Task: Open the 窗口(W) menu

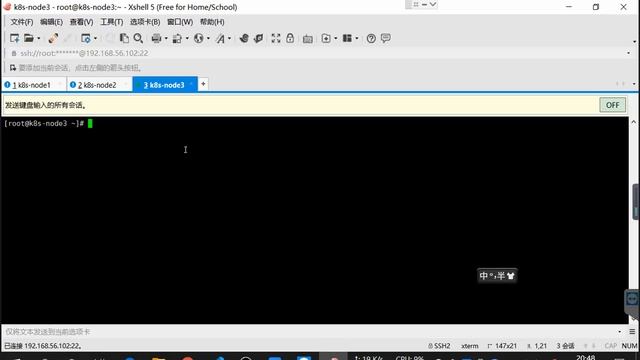Action: click(x=180, y=22)
